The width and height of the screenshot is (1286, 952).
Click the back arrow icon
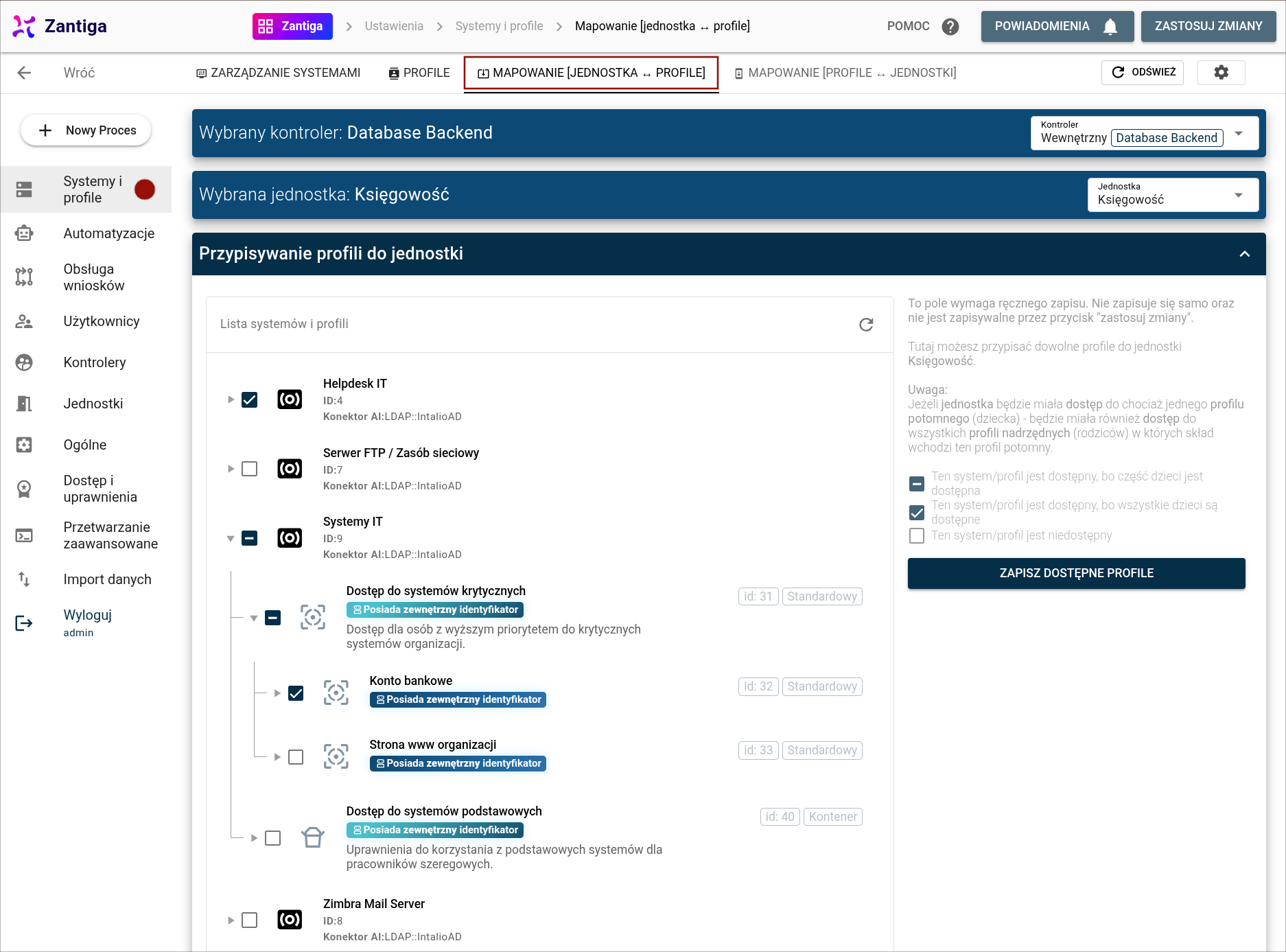25,73
